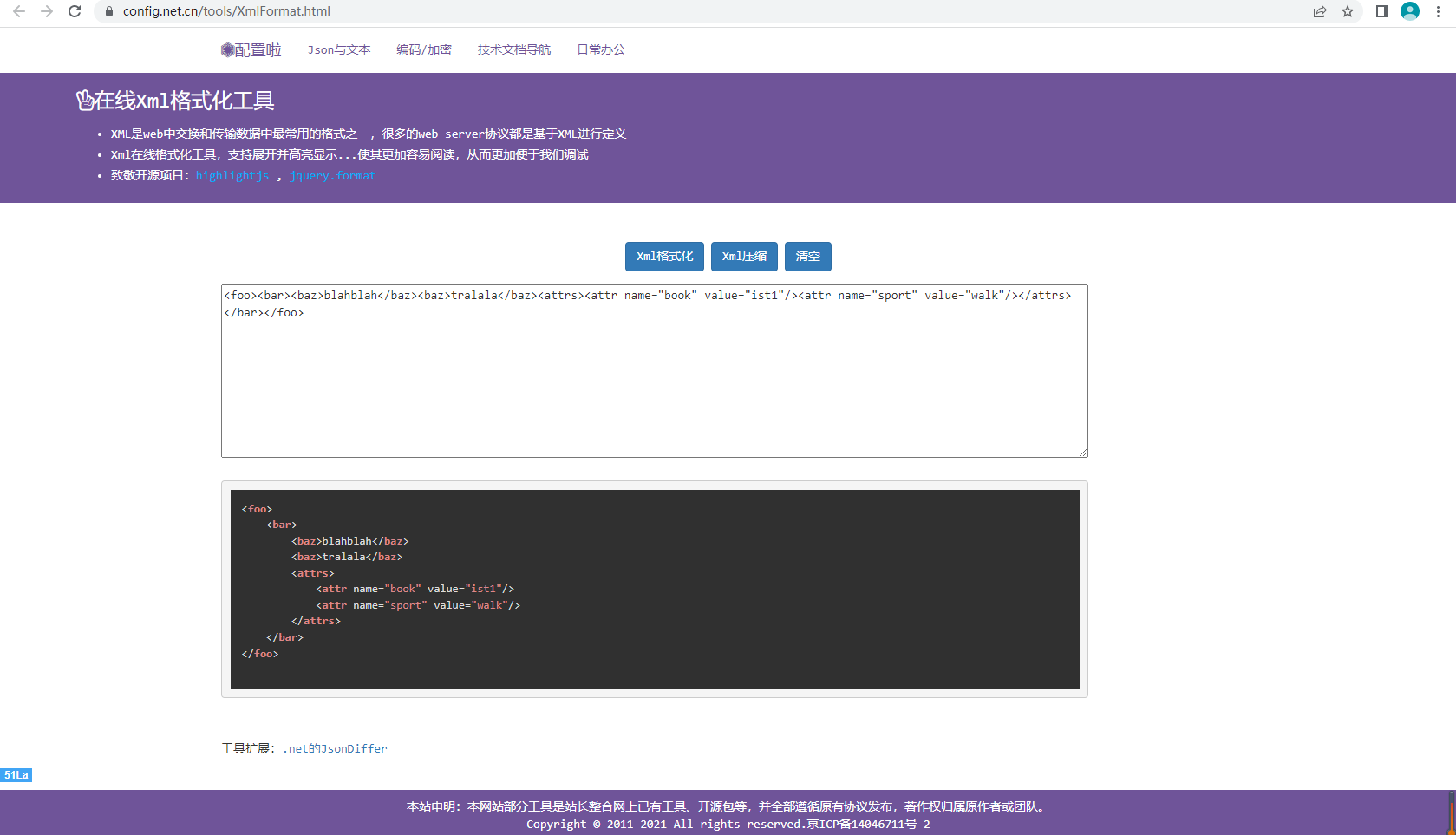The image size is (1456, 835).
Task: Click the <baz>blahblah</baz> output line
Action: point(349,541)
